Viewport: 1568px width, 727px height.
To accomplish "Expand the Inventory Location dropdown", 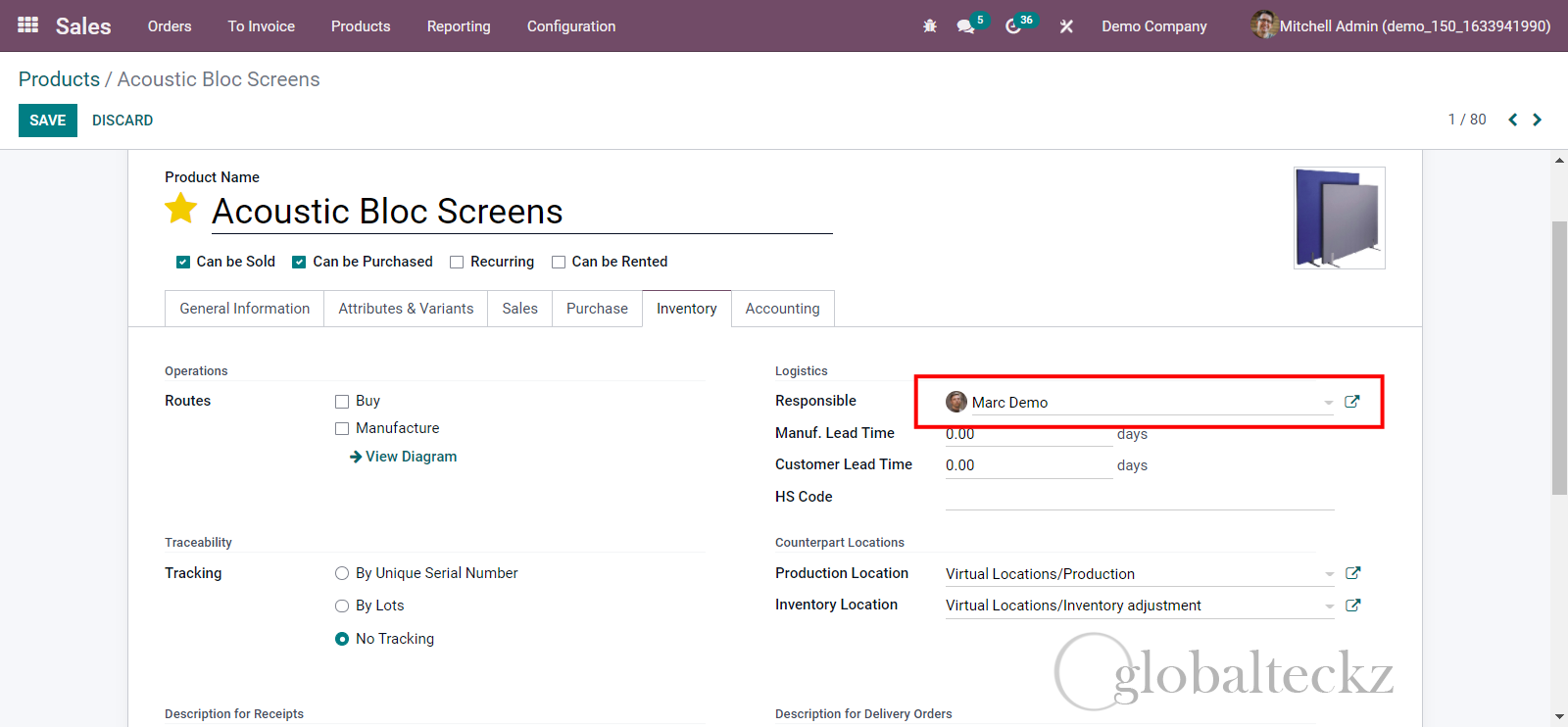I will click(x=1329, y=606).
